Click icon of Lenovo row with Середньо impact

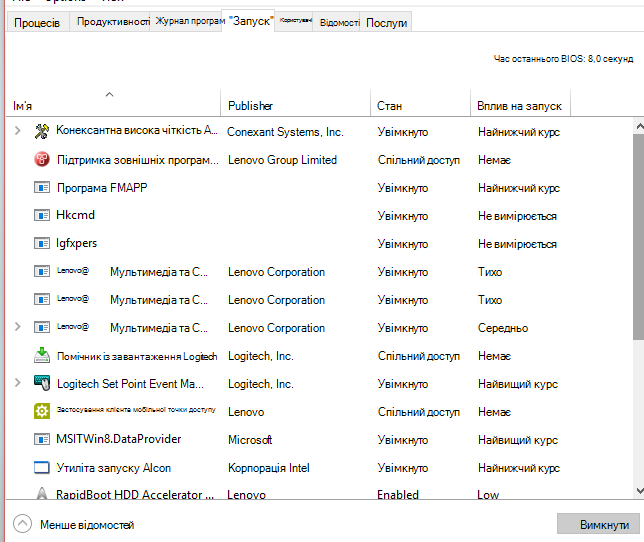41,327
